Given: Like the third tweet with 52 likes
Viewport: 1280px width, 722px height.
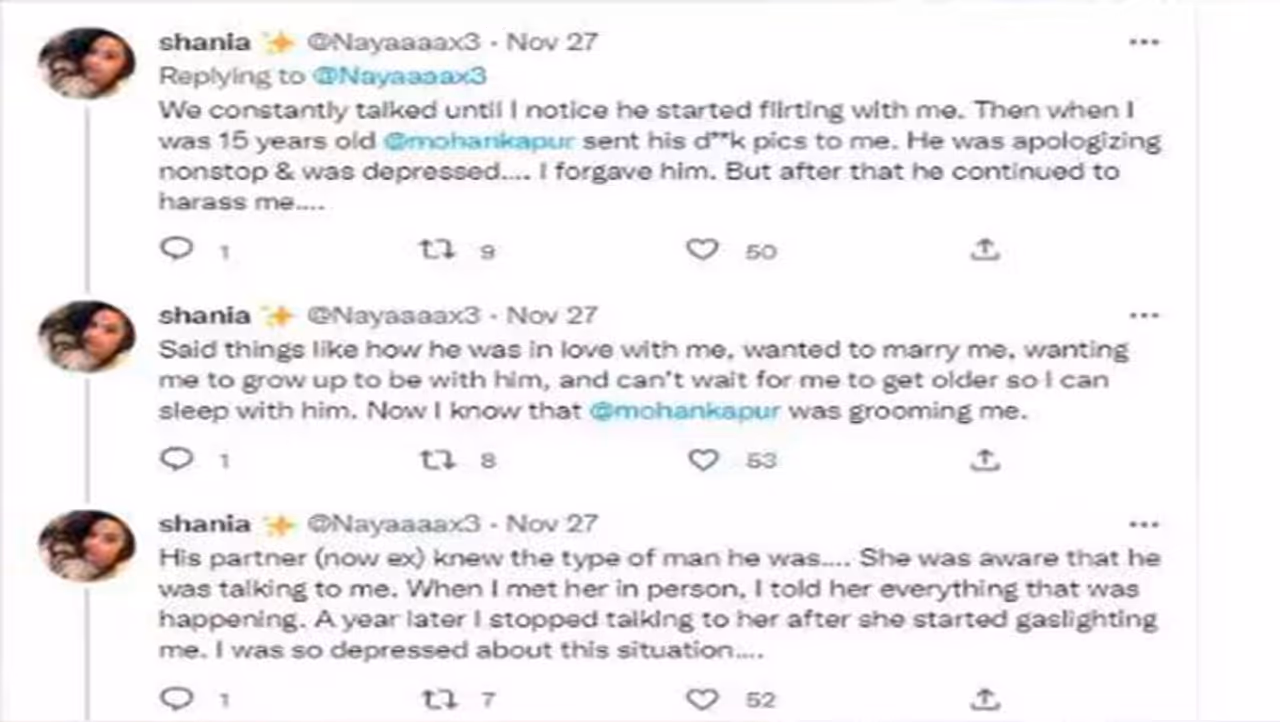Looking at the screenshot, I should pyautogui.click(x=702, y=698).
